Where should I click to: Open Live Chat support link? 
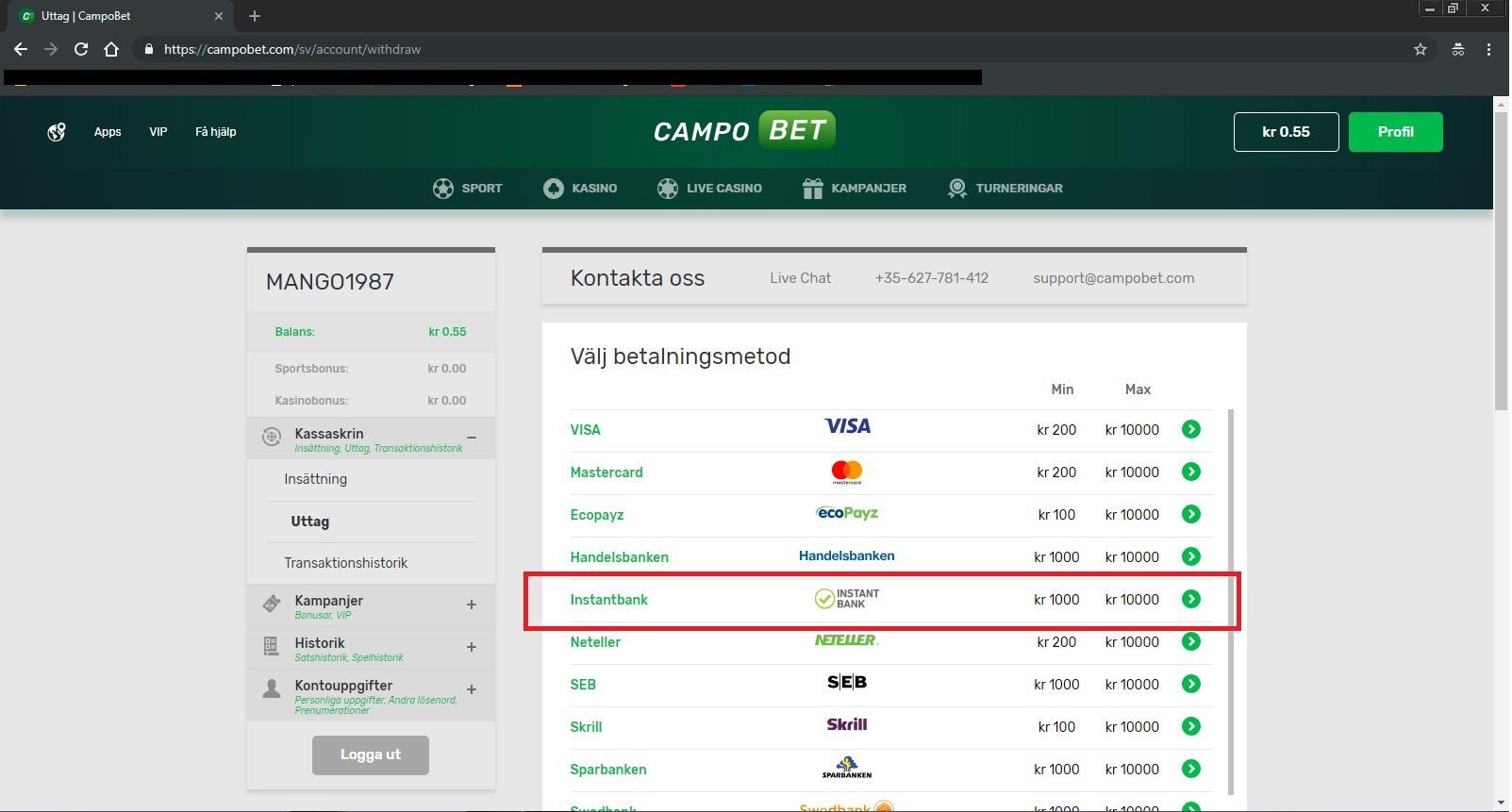click(801, 278)
